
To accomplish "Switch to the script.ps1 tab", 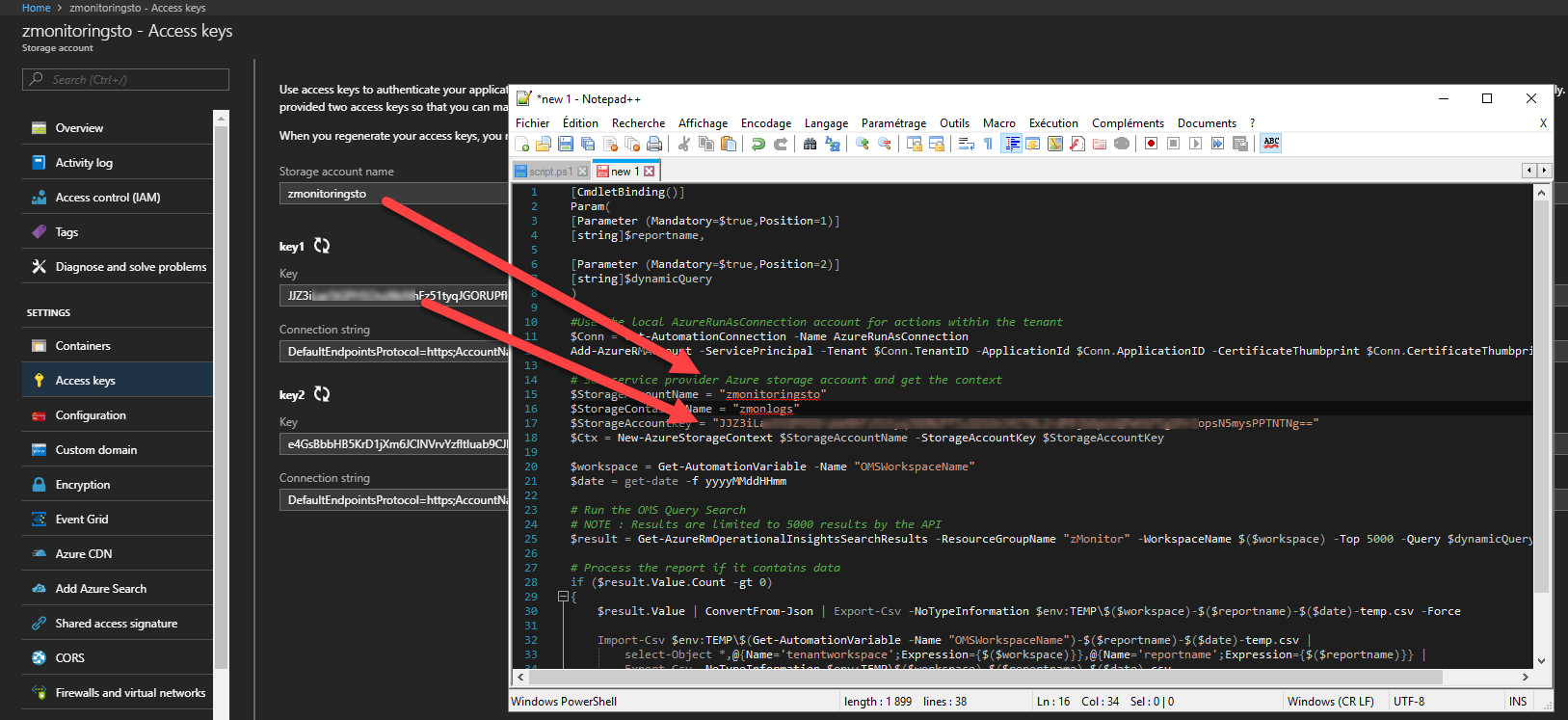I will pyautogui.click(x=550, y=172).
